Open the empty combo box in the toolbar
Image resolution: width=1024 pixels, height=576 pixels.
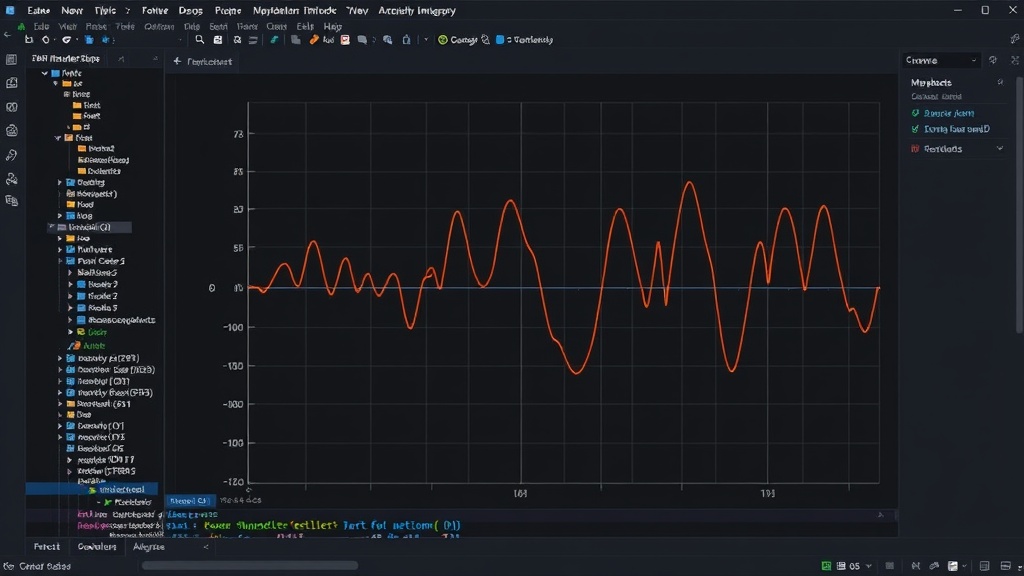[x=152, y=40]
